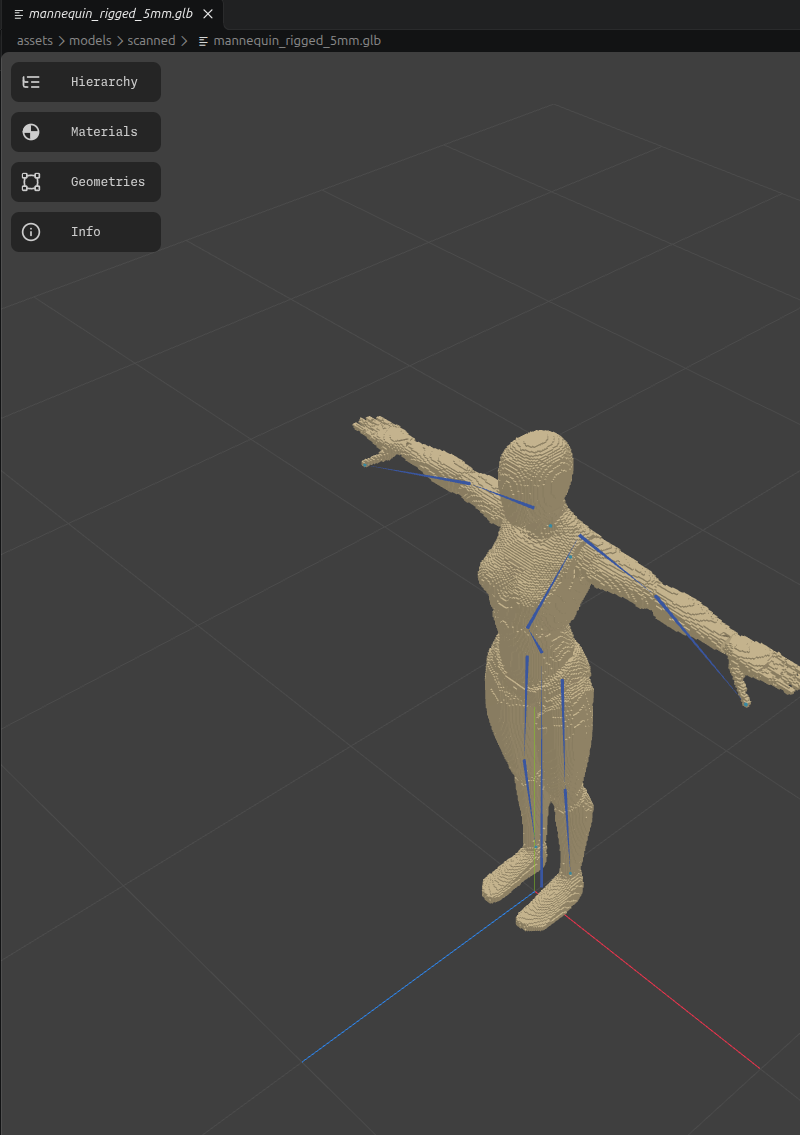Click the Materials sphere icon
The width and height of the screenshot is (800, 1135).
click(x=31, y=132)
